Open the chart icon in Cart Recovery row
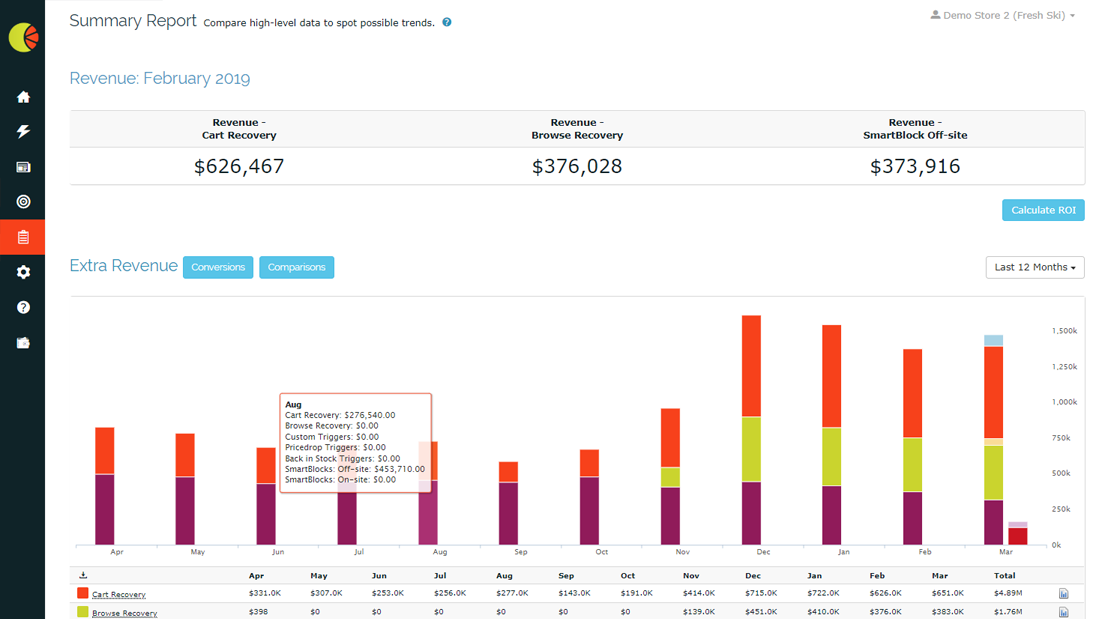This screenshot has width=1100, height=619. [1063, 594]
